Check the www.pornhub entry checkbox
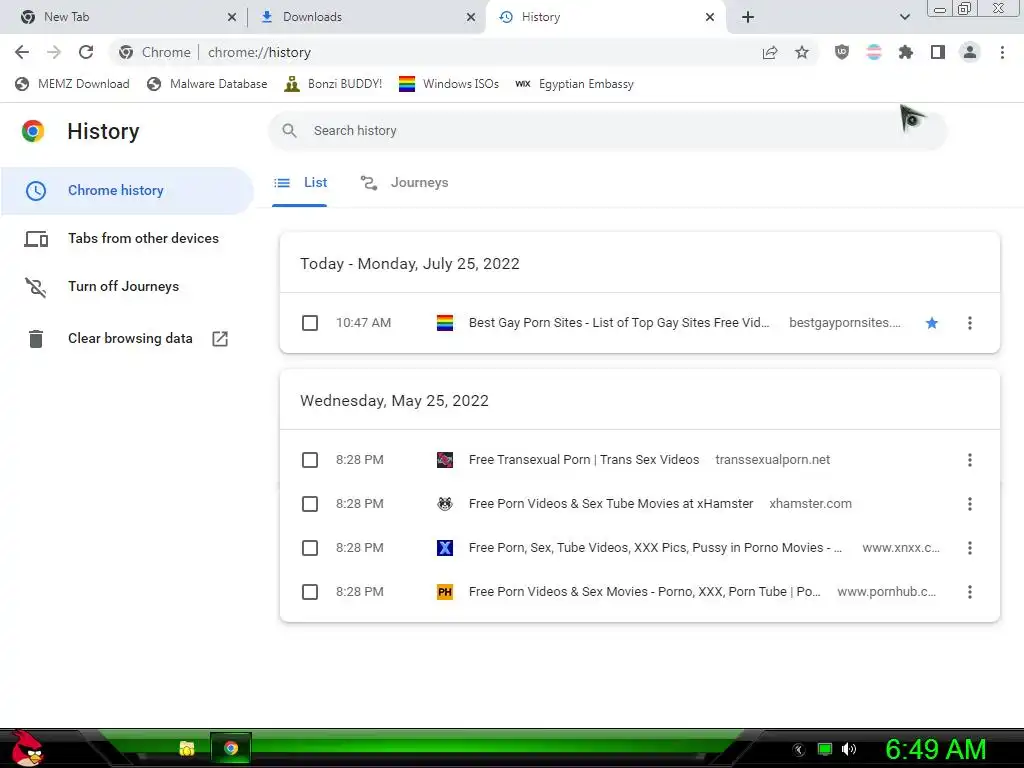 310,592
